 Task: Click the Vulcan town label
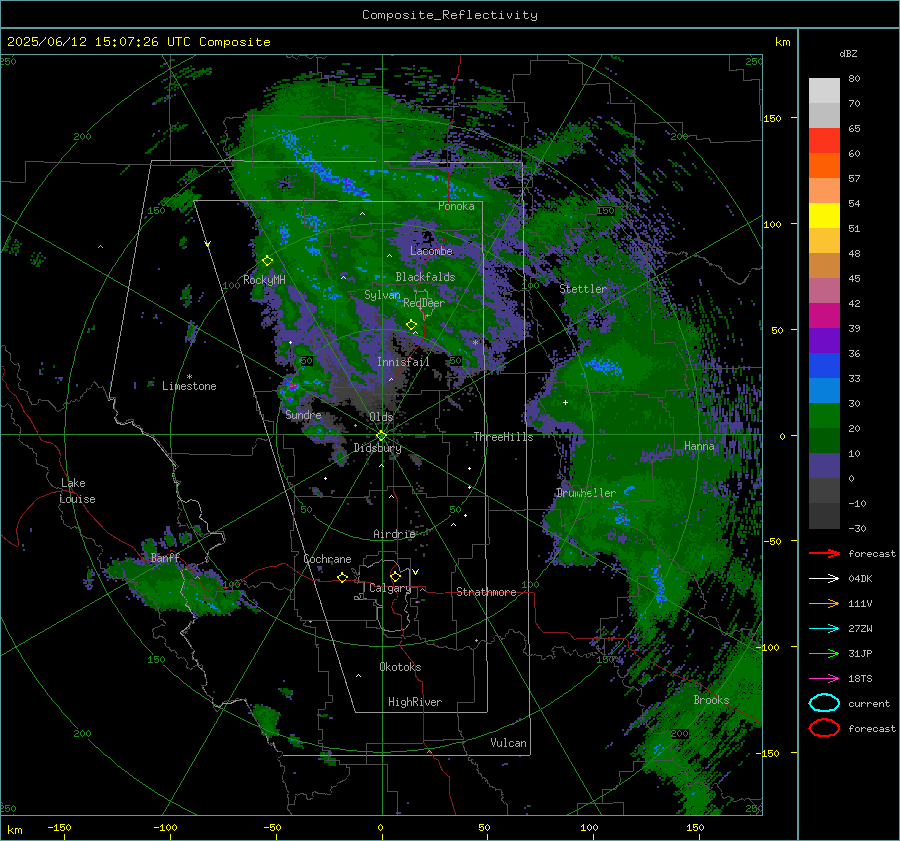(x=508, y=743)
